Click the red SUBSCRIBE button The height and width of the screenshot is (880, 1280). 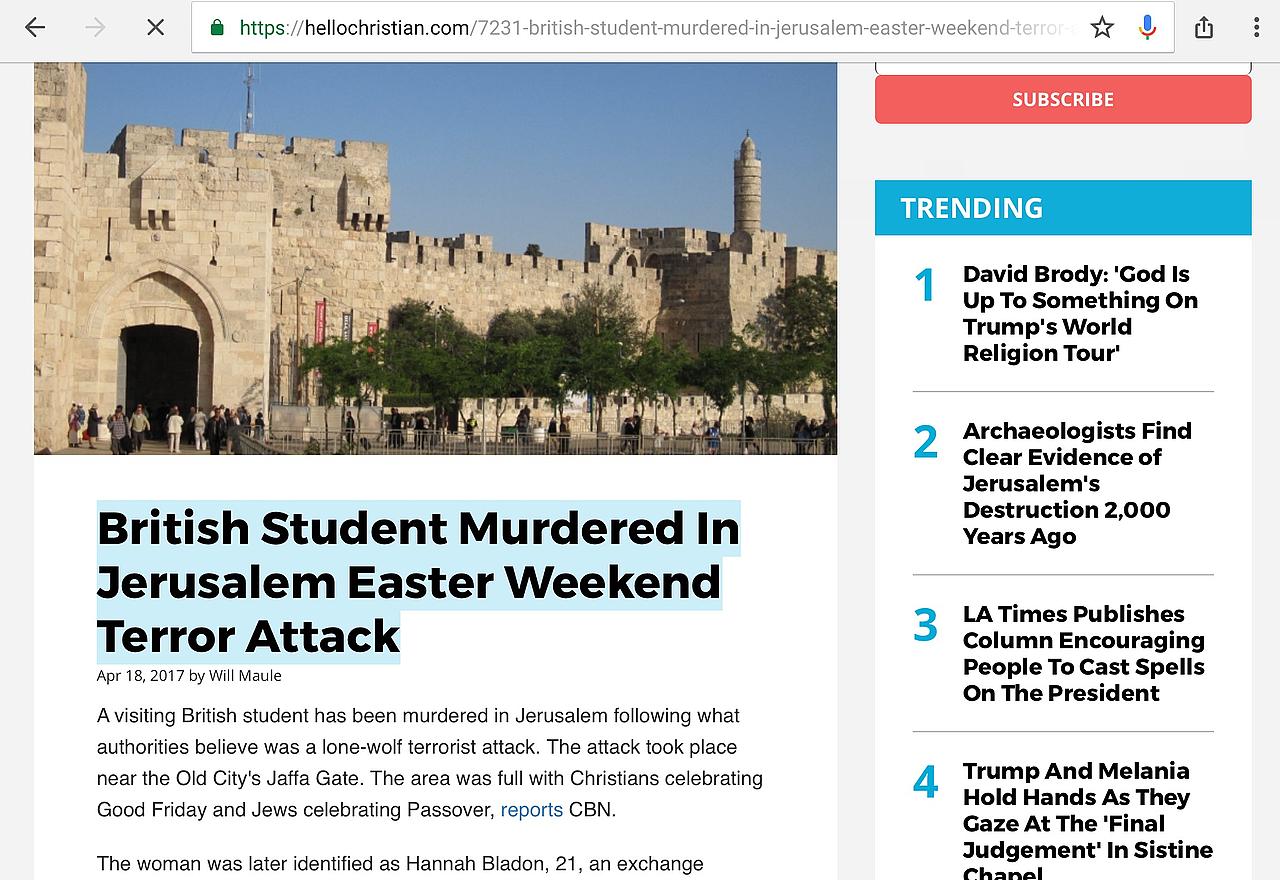tap(1063, 99)
